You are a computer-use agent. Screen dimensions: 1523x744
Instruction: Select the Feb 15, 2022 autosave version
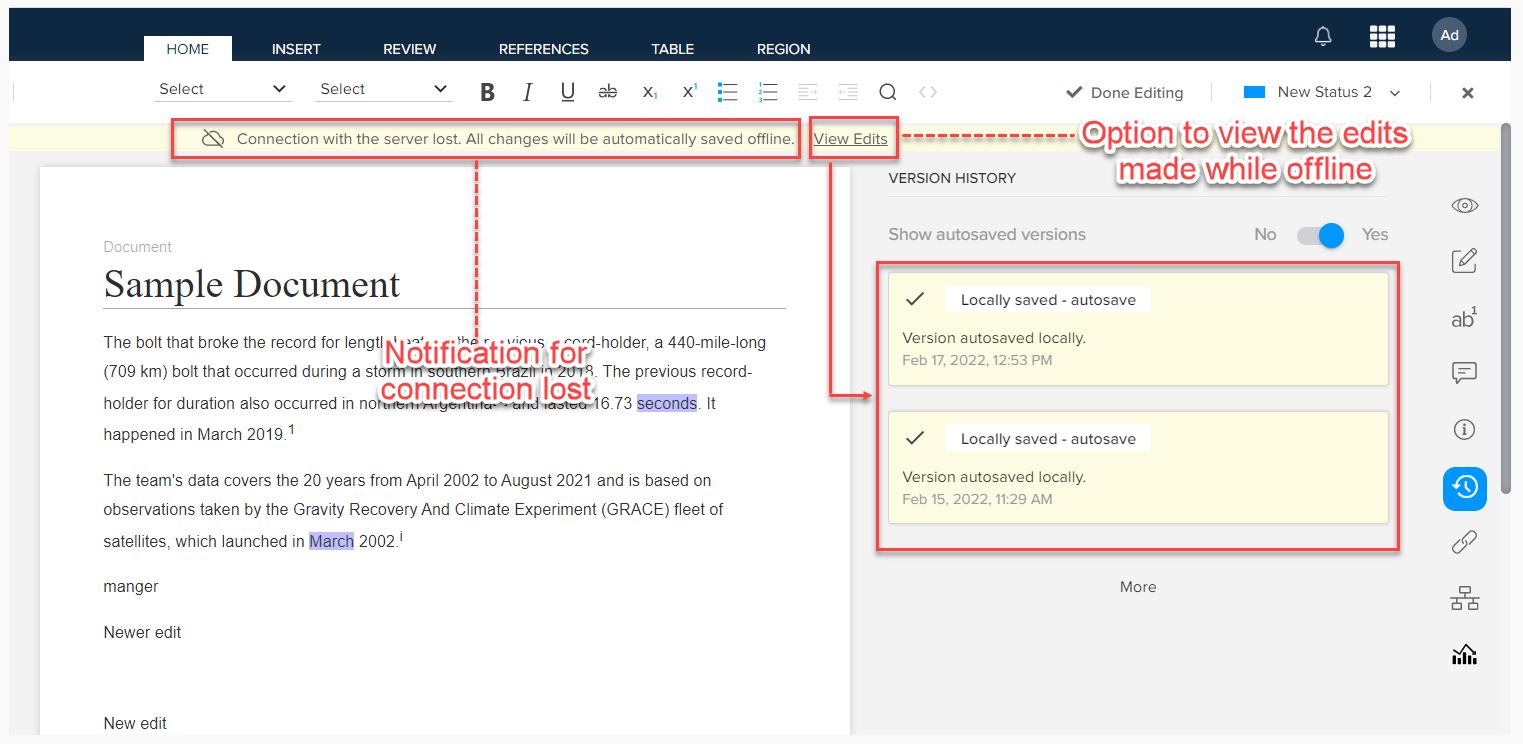[x=1138, y=468]
